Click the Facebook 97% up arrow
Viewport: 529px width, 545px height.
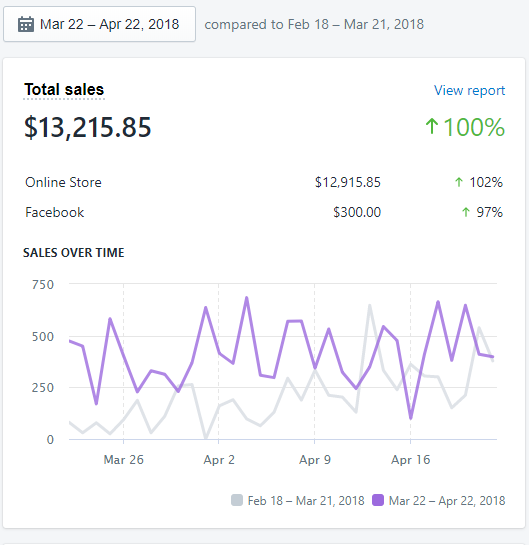[466, 212]
